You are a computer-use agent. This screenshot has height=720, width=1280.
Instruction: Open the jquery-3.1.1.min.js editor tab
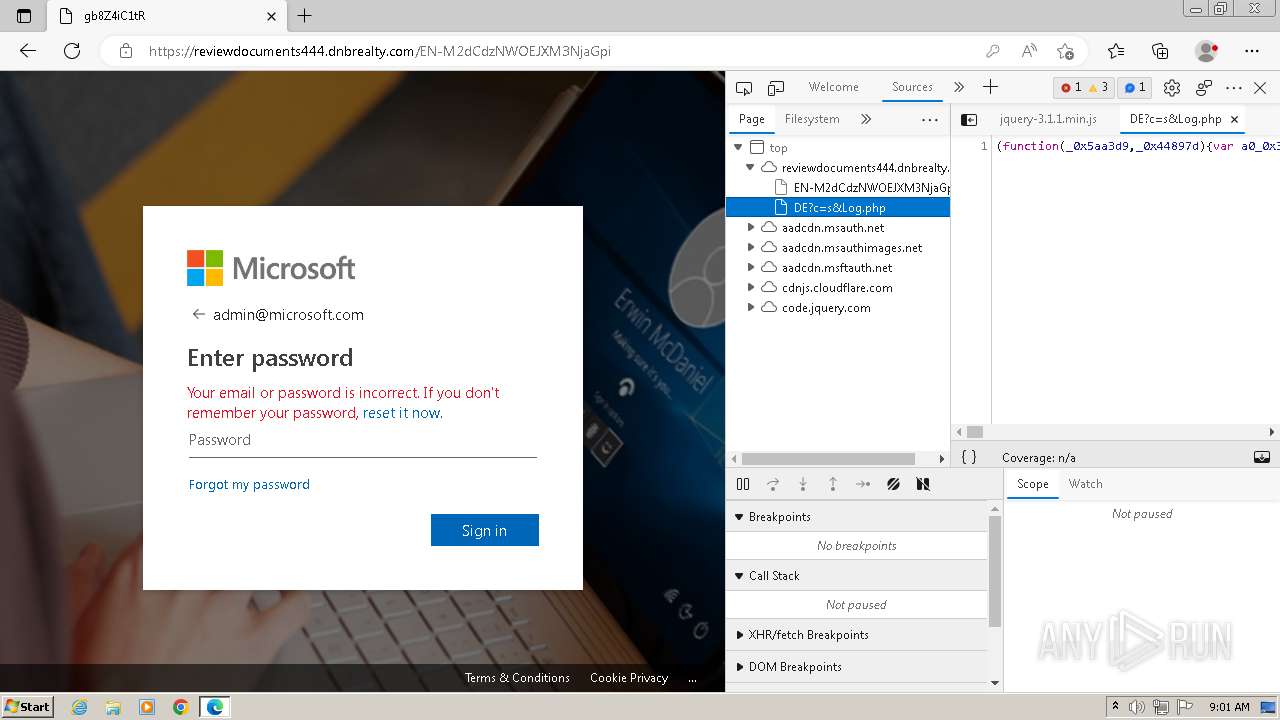click(1048, 119)
